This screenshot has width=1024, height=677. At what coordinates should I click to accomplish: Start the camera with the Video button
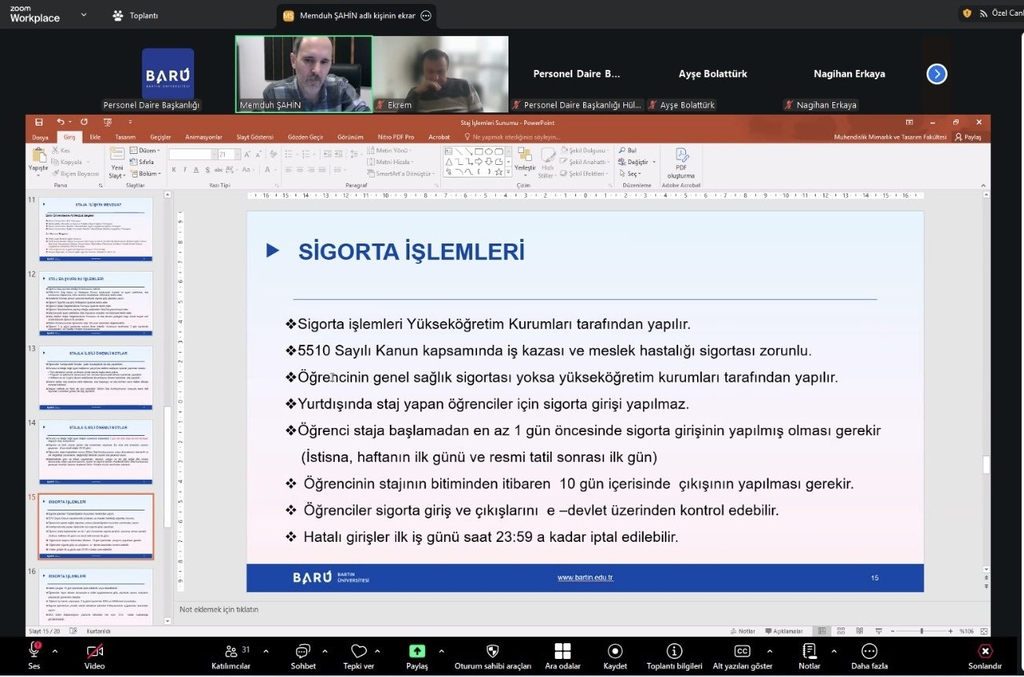click(94, 651)
